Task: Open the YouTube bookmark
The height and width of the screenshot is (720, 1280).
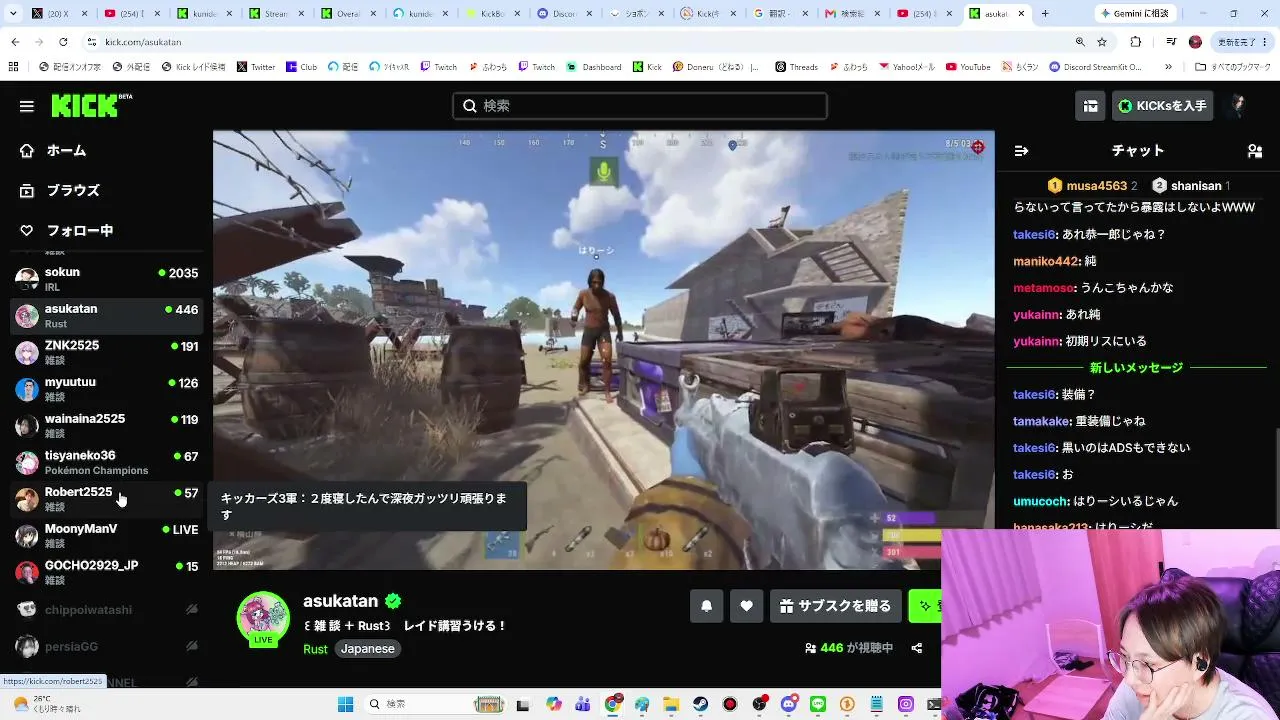Action: (x=968, y=67)
